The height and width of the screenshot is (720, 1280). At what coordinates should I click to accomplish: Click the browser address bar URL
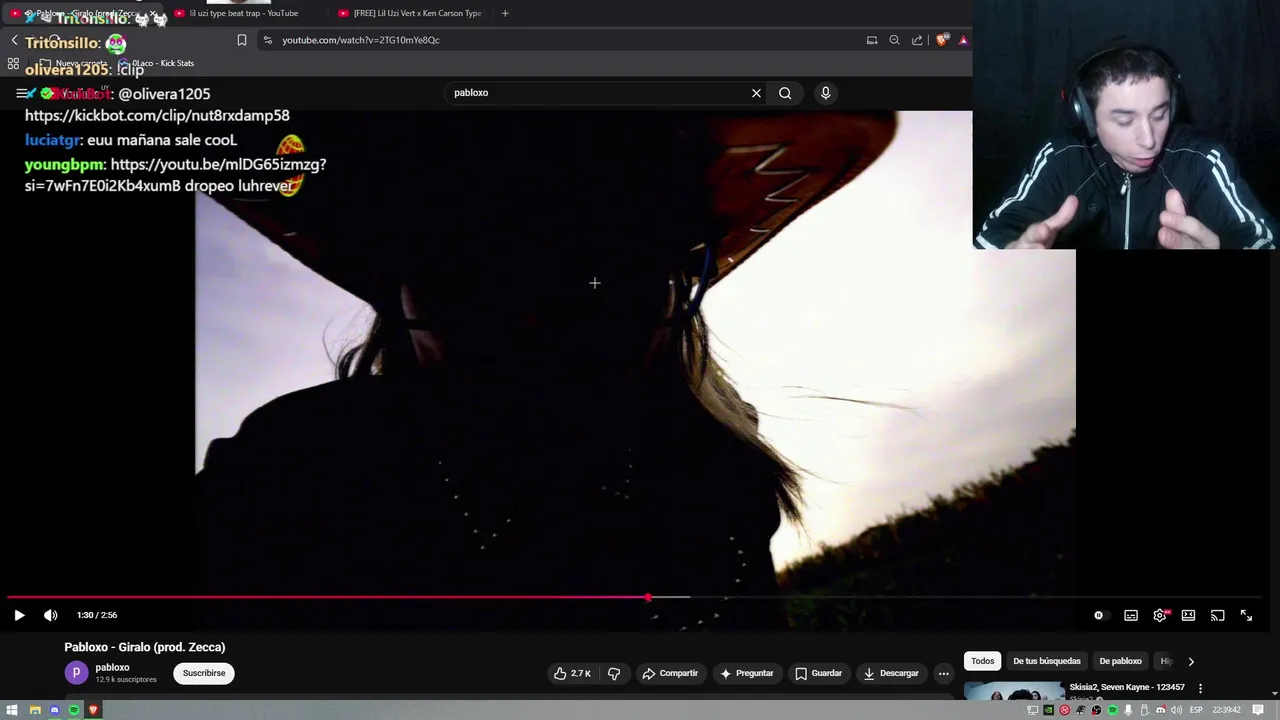(x=360, y=40)
